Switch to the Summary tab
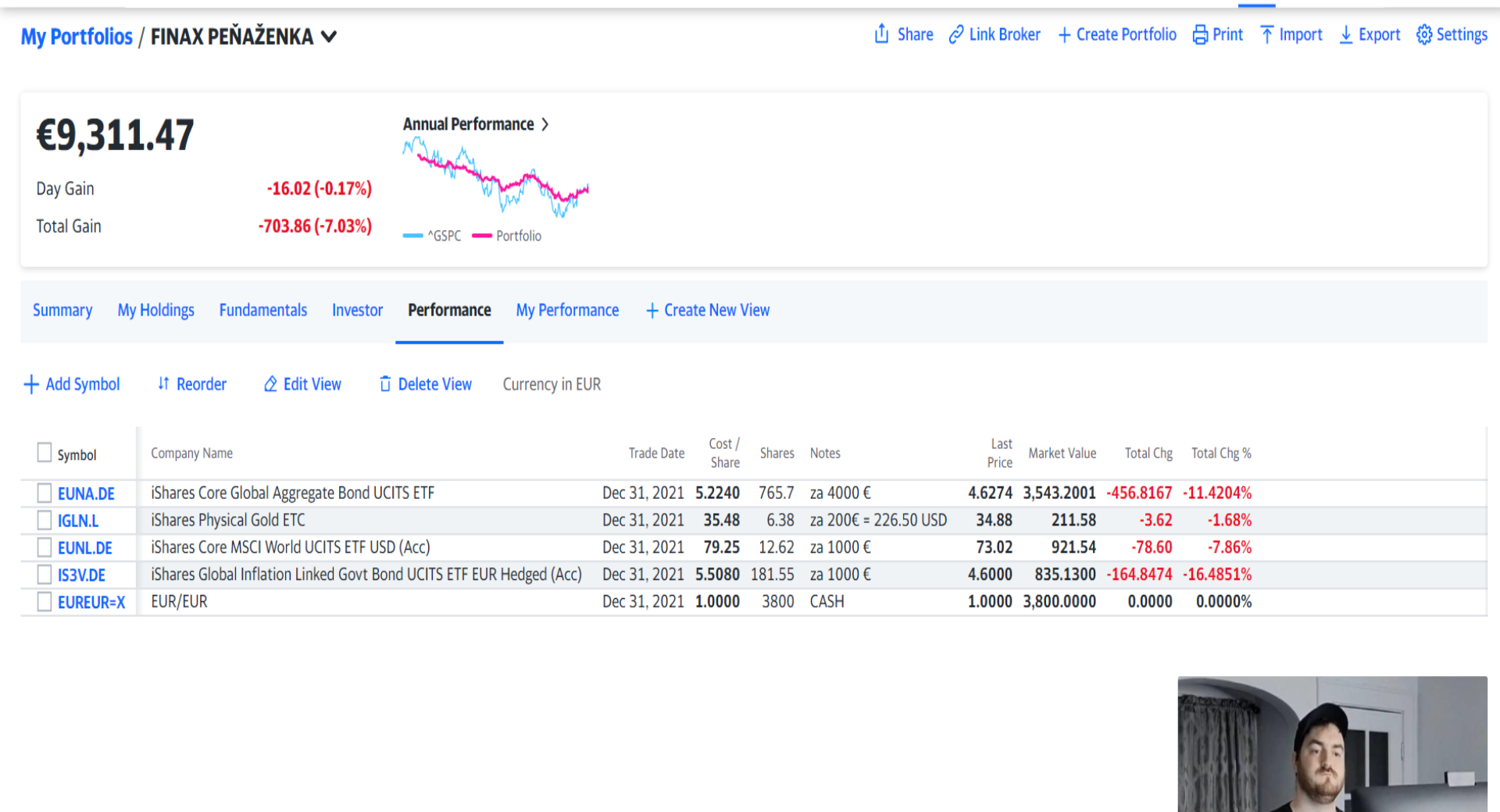The image size is (1500, 812). point(62,311)
